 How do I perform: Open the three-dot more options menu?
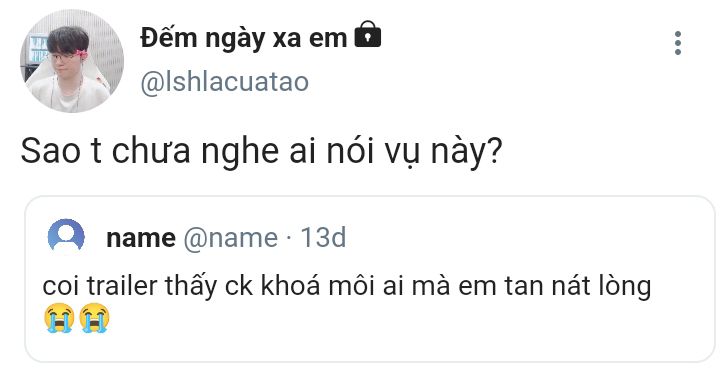[678, 43]
